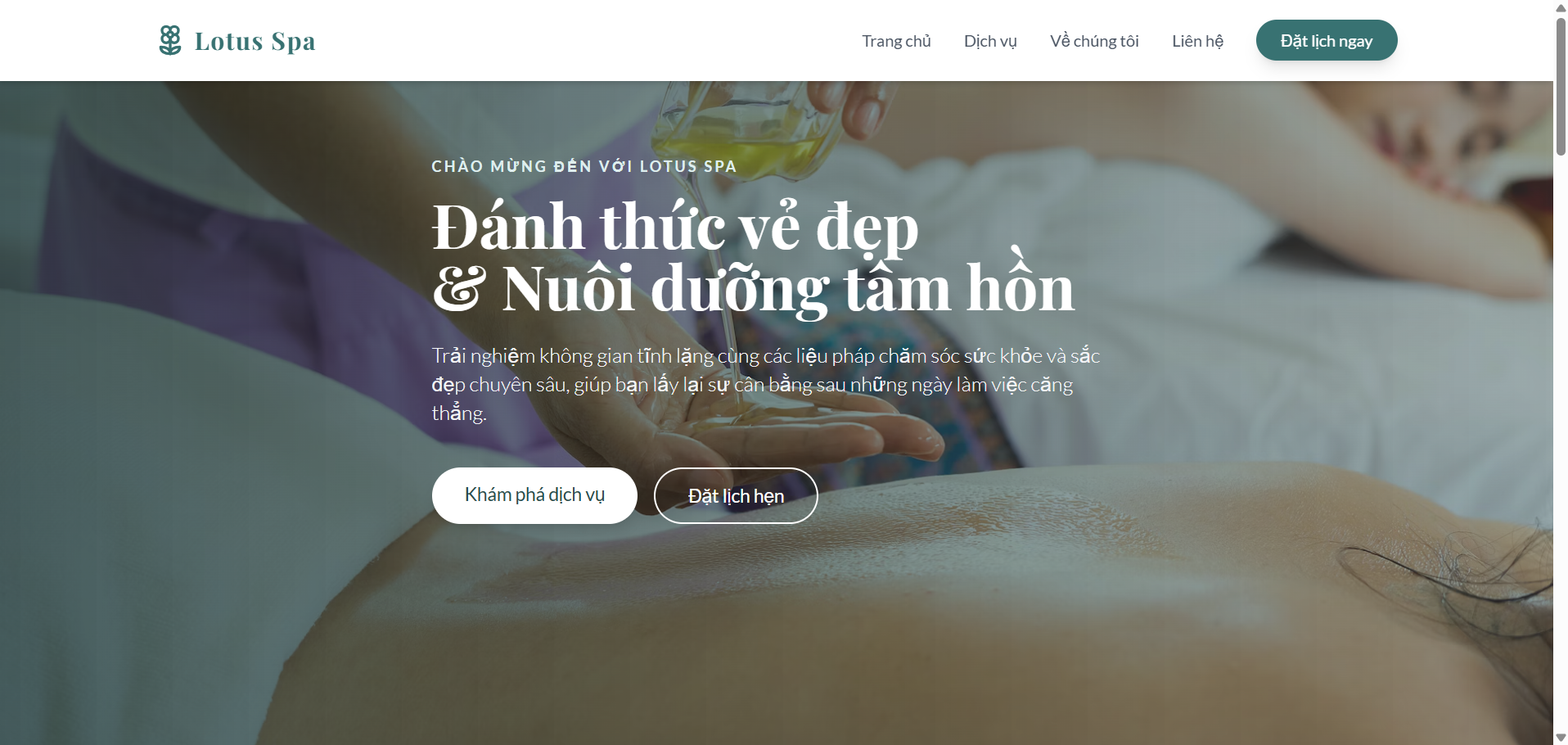Click the scrollbar up arrow
Image resolution: width=1568 pixels, height=745 pixels.
tap(1561, 7)
